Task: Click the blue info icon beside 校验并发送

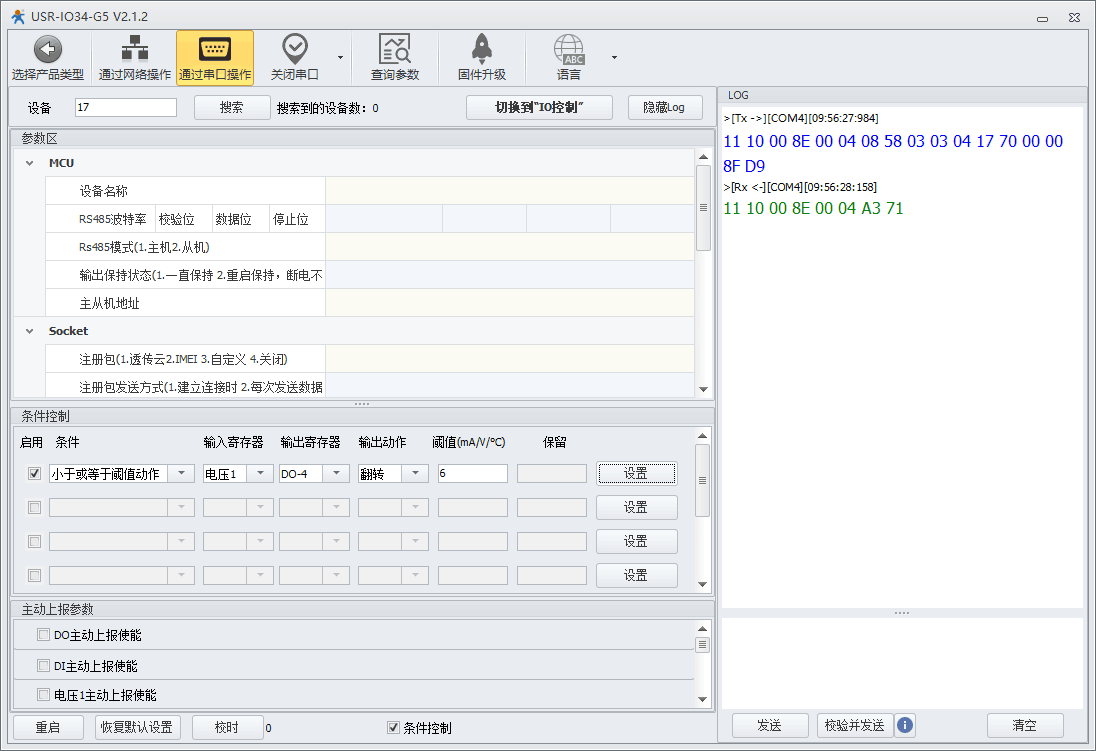Action: [905, 725]
